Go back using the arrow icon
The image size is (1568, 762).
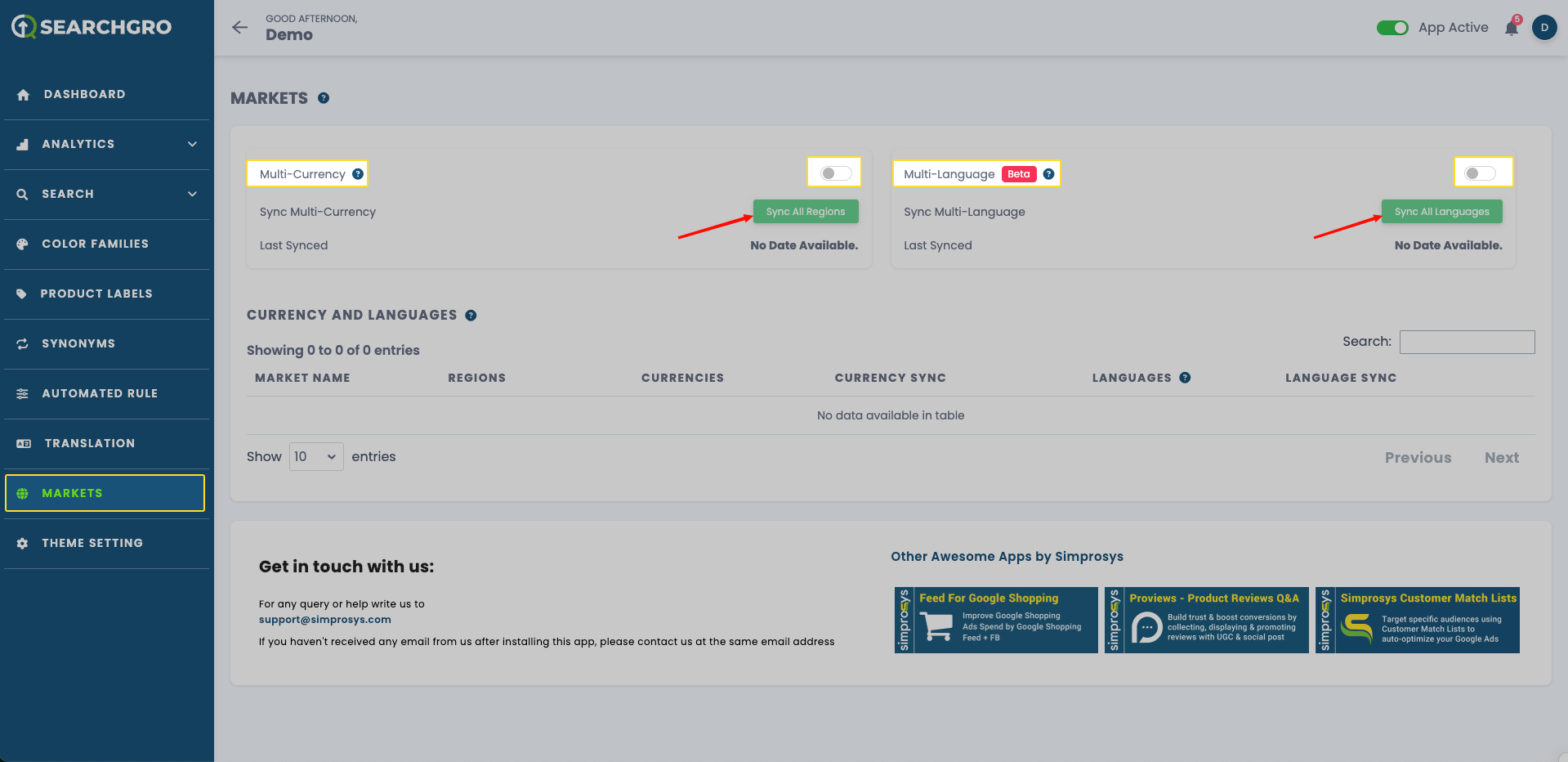coord(239,28)
